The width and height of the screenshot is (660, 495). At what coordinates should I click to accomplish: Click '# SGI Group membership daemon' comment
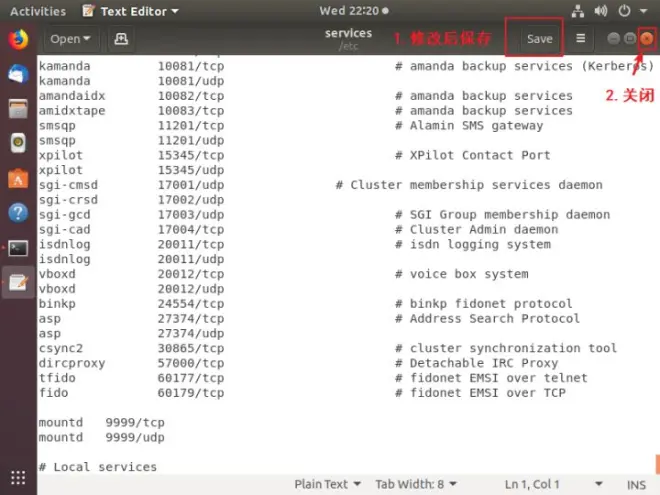point(503,215)
